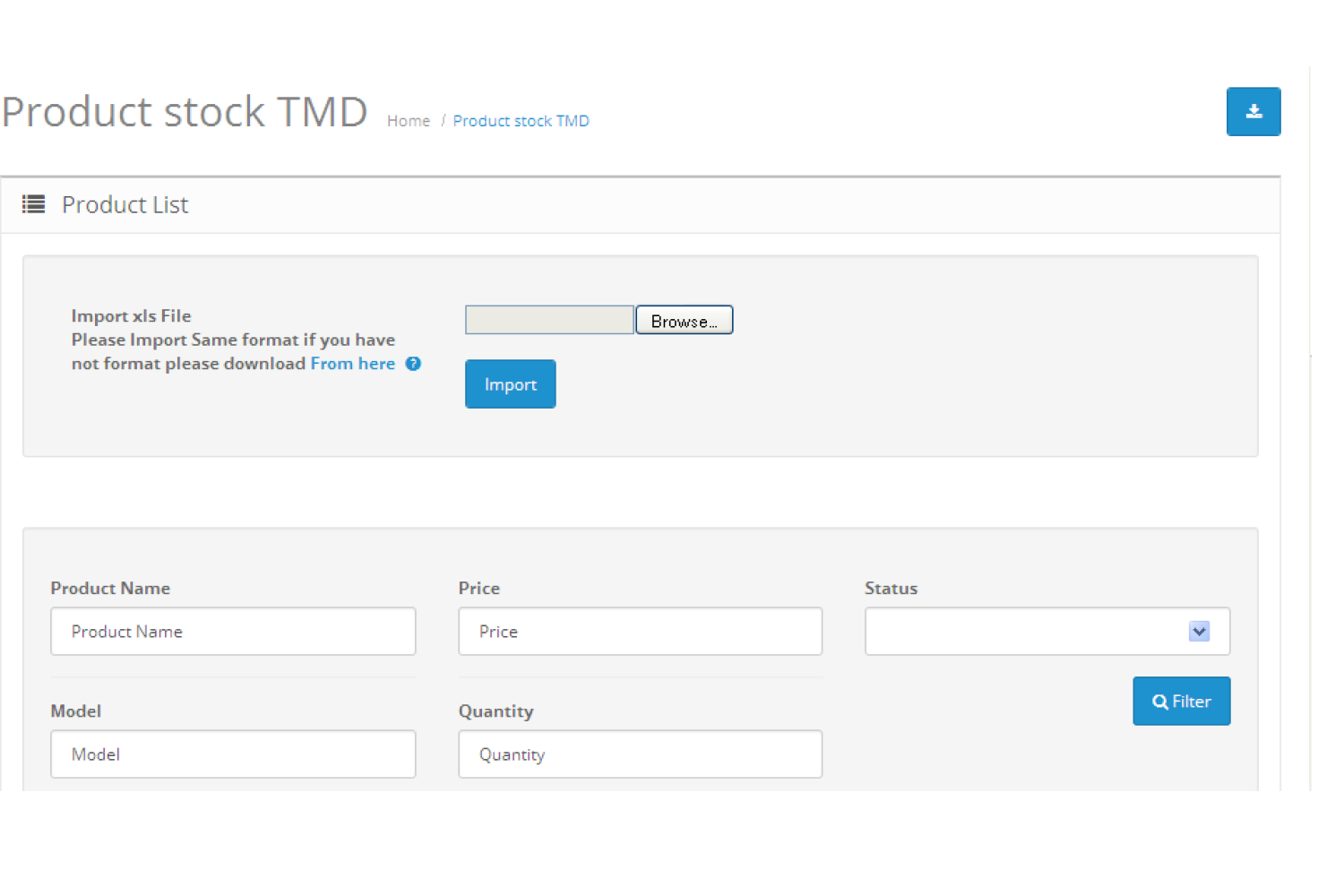The image size is (1344, 896).
Task: Click Product stock TMD breadcrumb link
Action: (x=521, y=121)
